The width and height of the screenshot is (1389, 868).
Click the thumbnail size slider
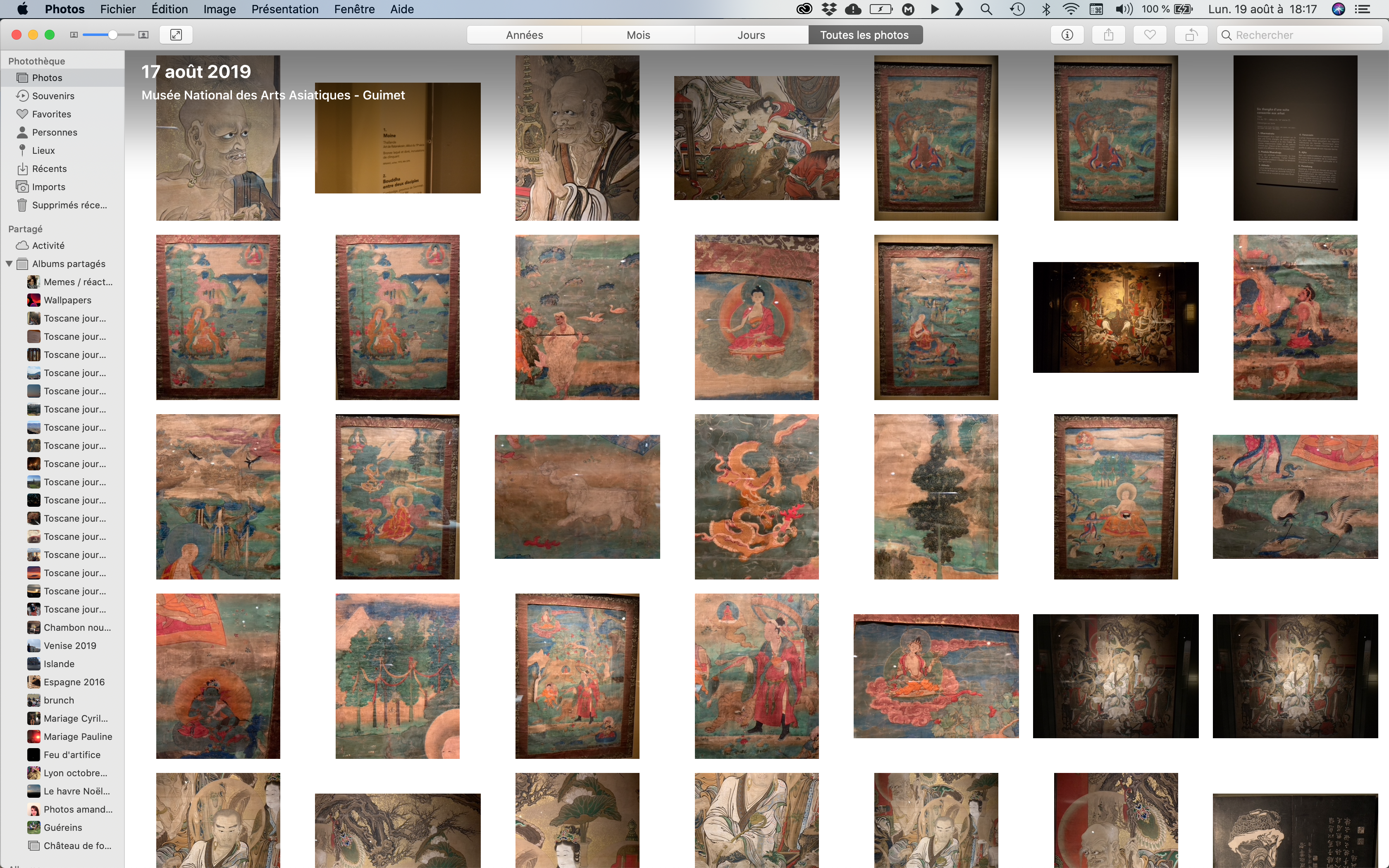point(108,35)
